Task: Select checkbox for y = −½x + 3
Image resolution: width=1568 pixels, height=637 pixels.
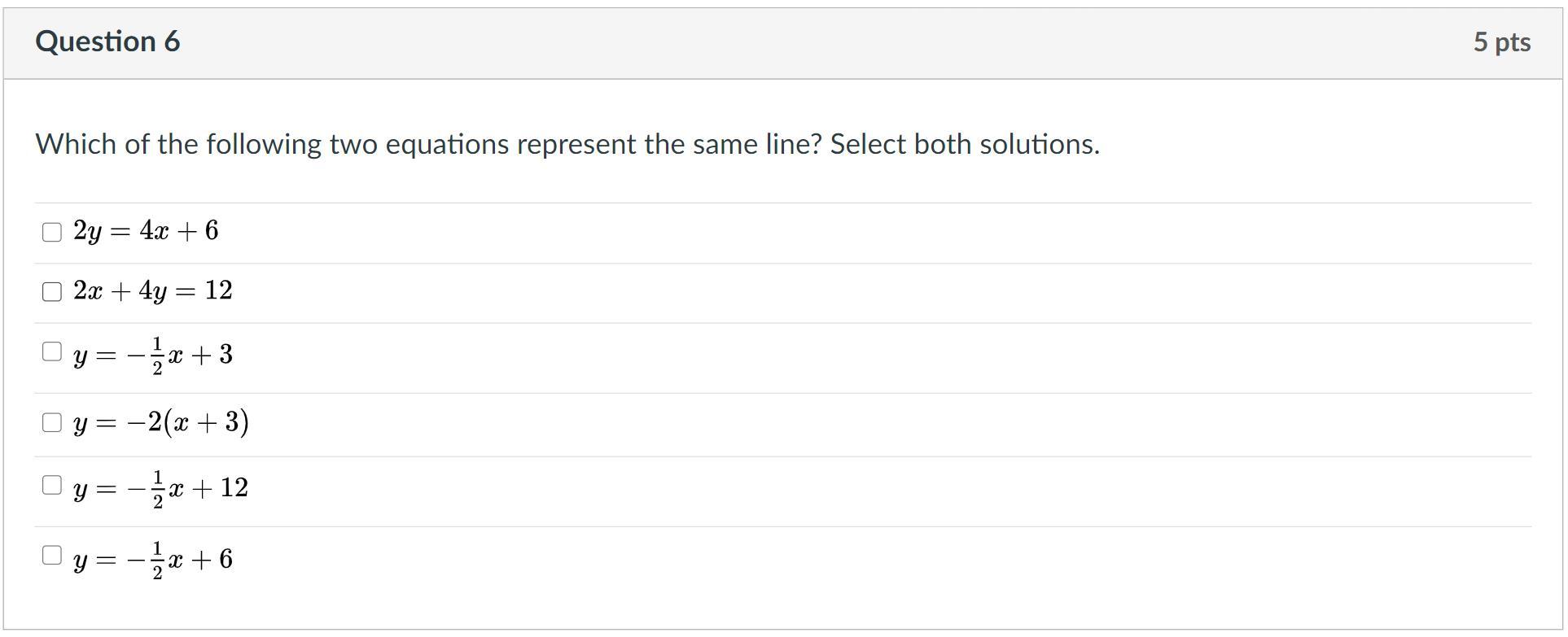Action: (51, 351)
